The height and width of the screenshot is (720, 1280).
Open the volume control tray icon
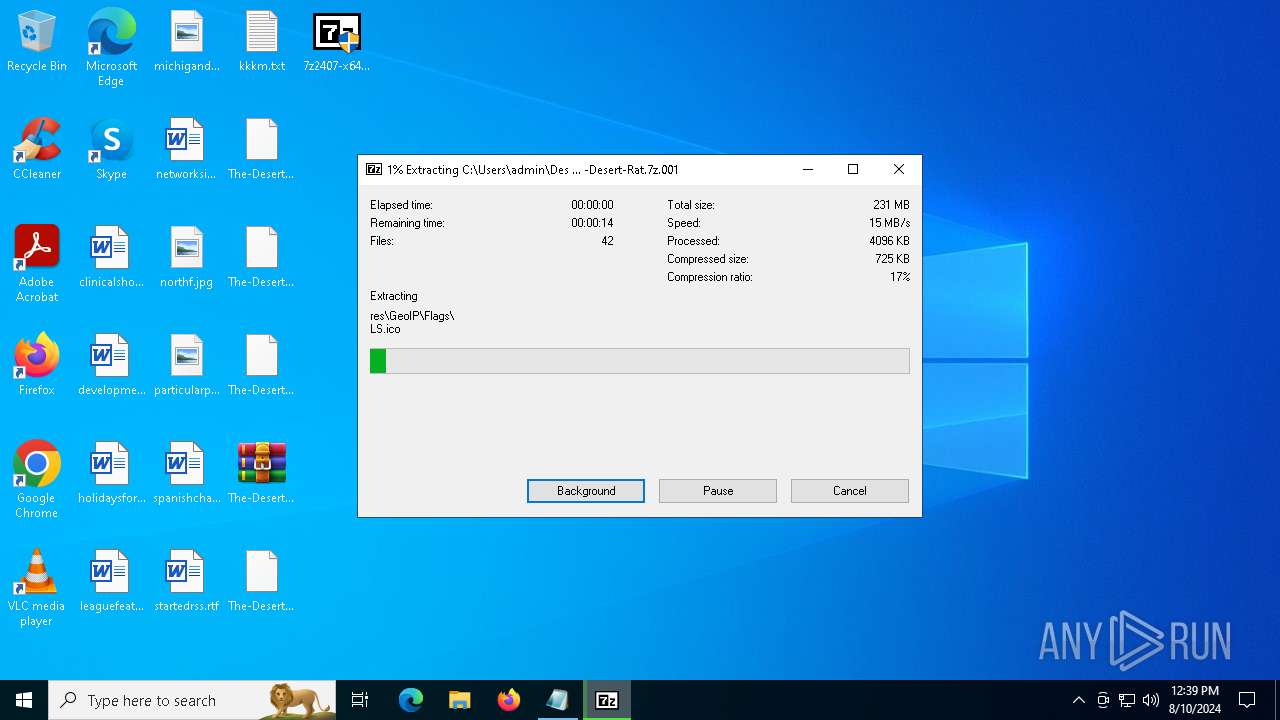click(x=1151, y=700)
